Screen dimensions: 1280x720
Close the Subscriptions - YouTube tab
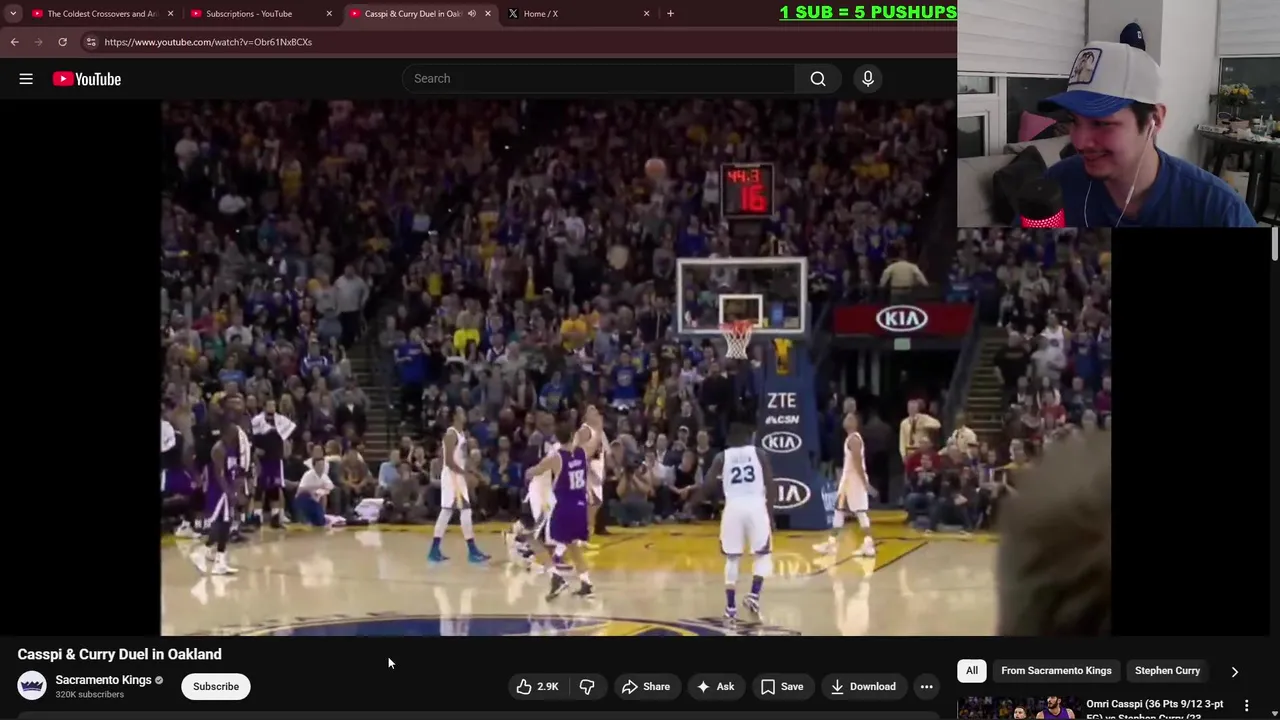tap(329, 14)
